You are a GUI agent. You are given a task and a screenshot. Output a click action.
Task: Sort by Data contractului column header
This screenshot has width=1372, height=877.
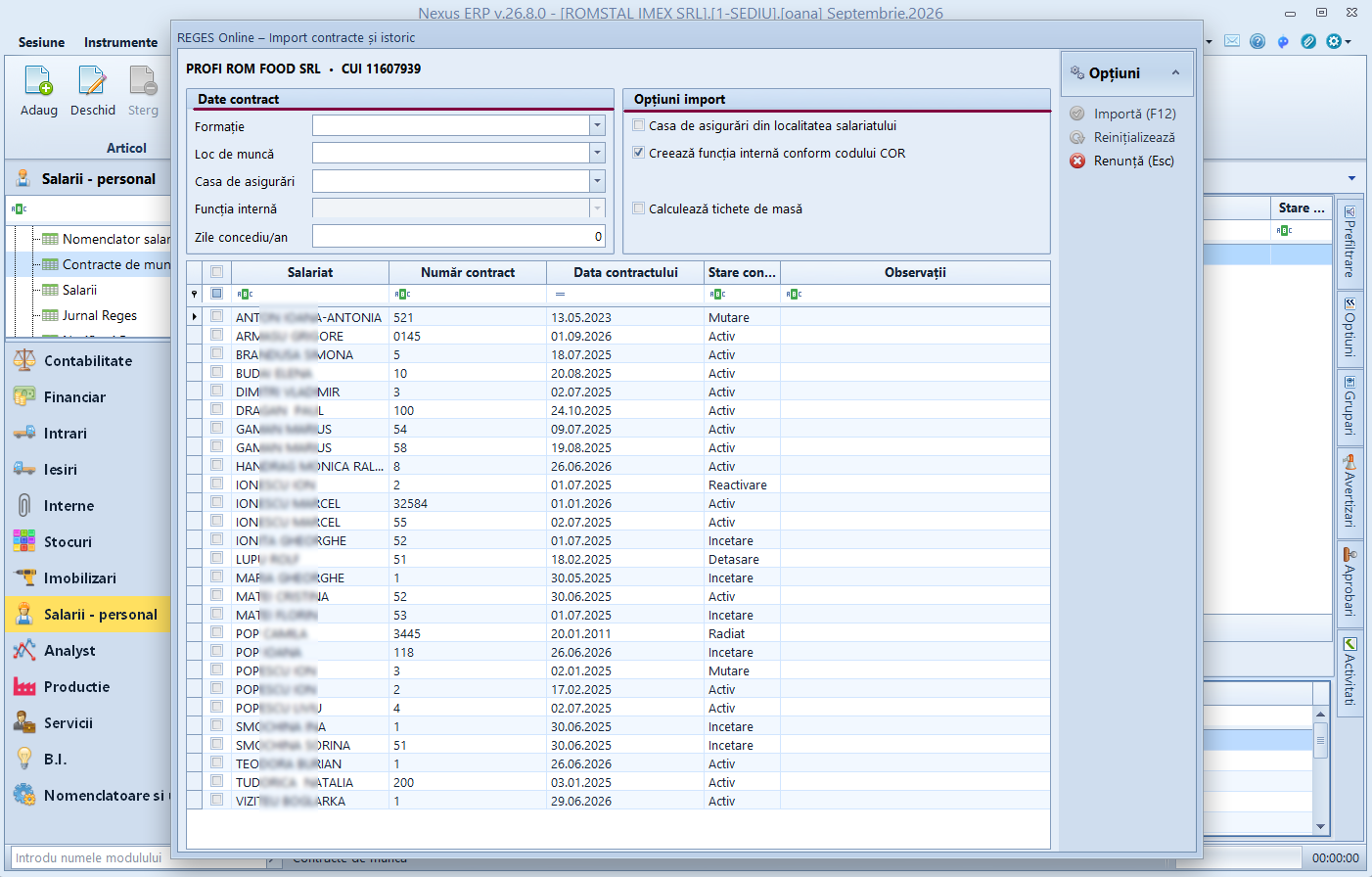pos(625,272)
